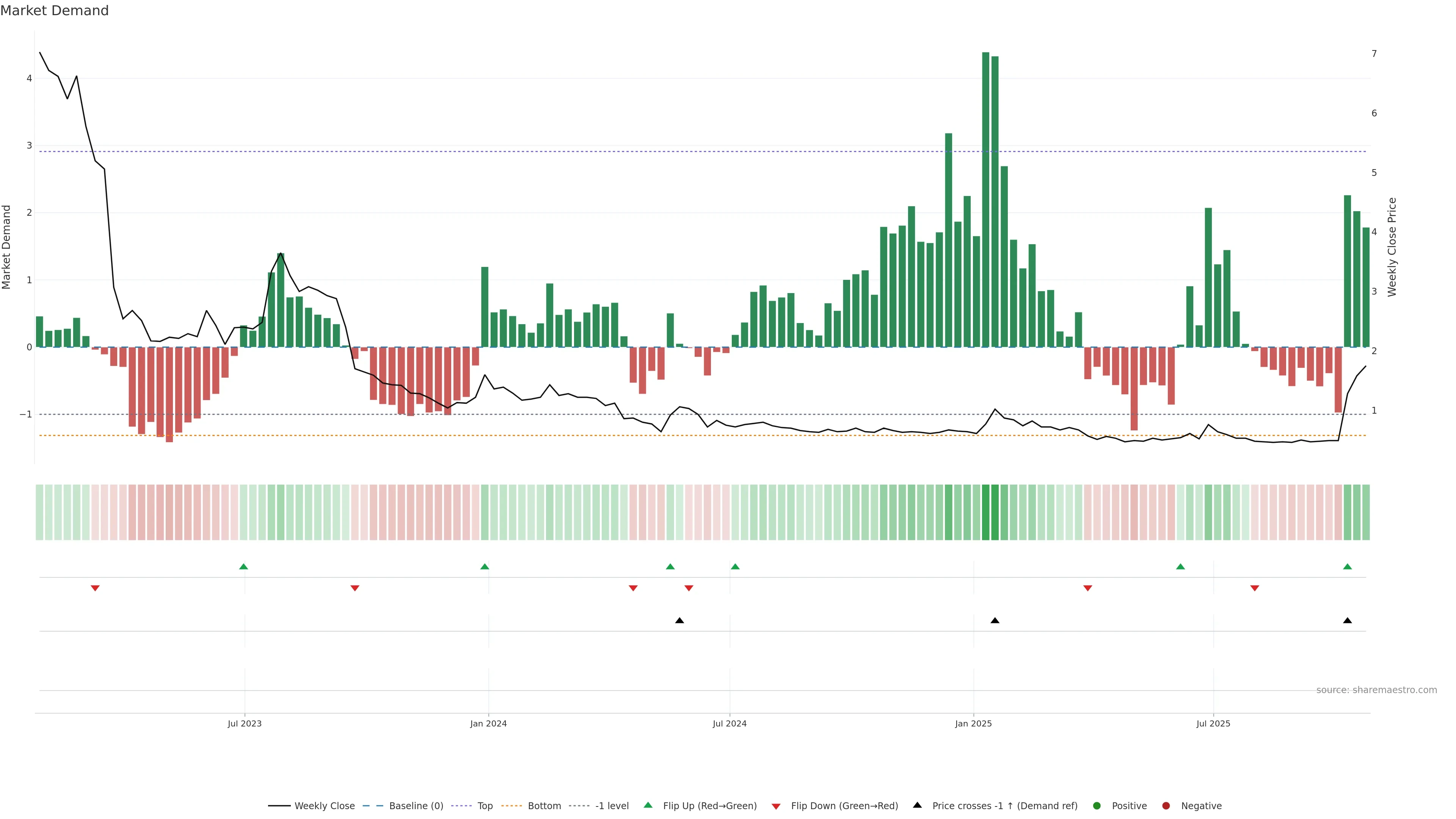Click the black triangle marker near Jan 2025
Viewport: 1456px width, 819px height.
pyautogui.click(x=995, y=621)
